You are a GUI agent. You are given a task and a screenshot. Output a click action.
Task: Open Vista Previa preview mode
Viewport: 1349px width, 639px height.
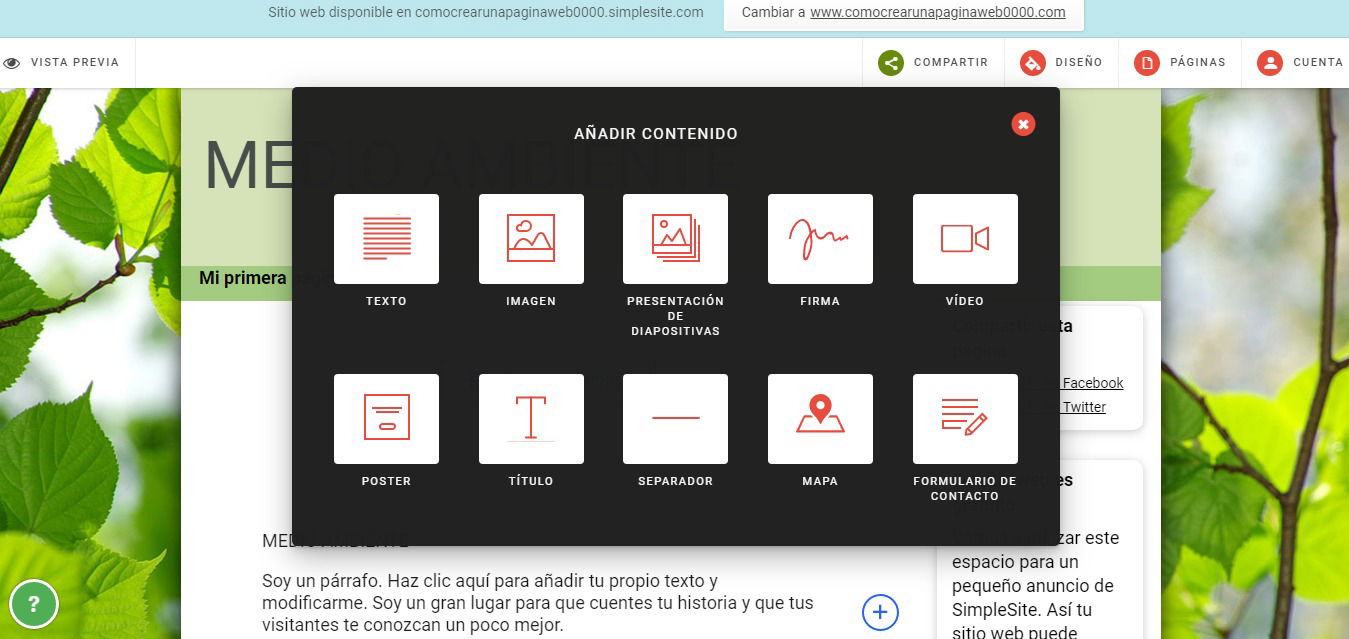61,62
